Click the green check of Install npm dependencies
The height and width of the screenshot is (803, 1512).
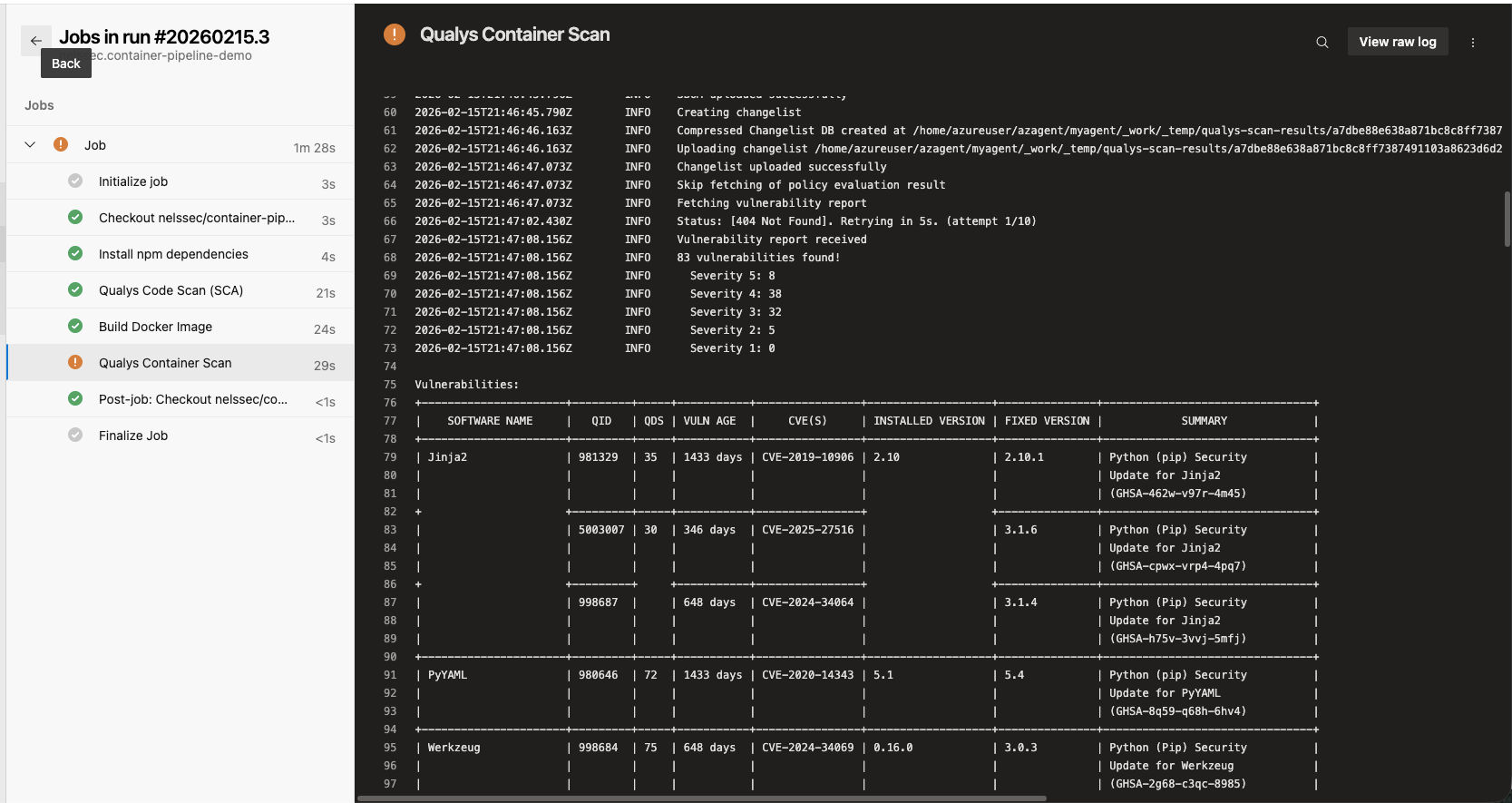click(x=75, y=253)
